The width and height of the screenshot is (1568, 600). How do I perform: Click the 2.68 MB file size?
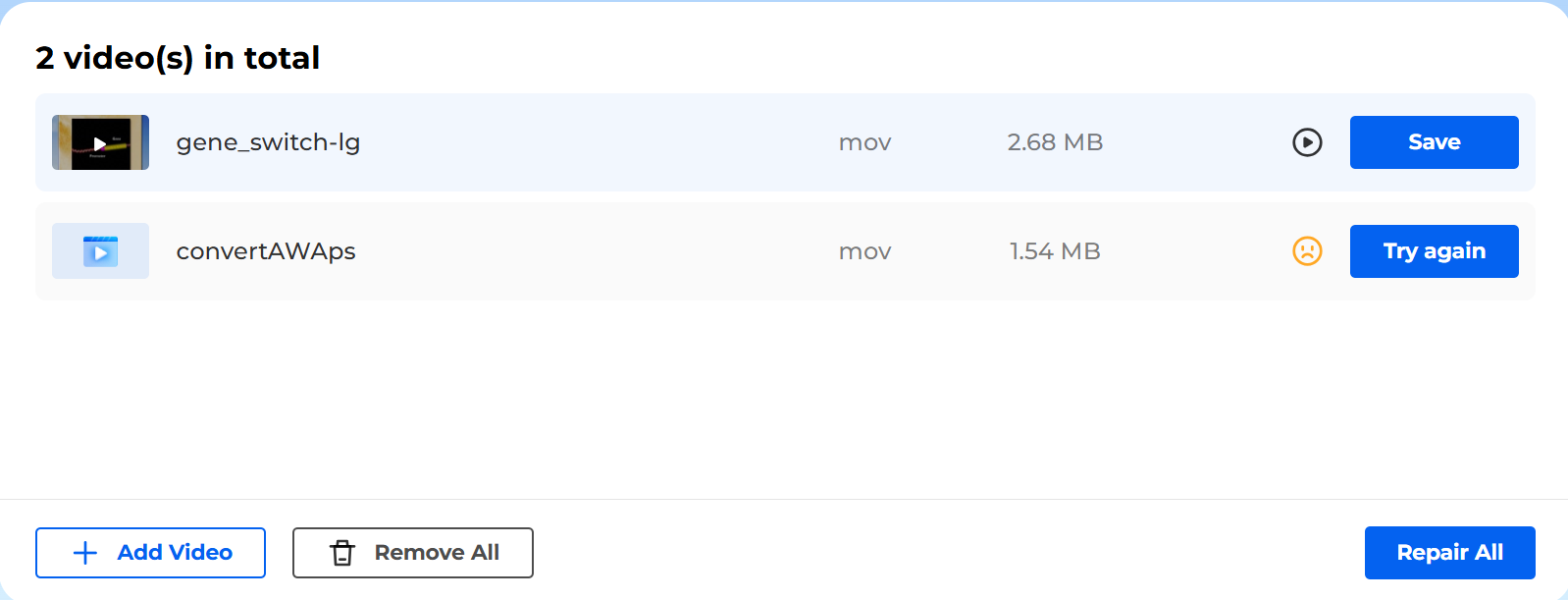[x=1055, y=142]
